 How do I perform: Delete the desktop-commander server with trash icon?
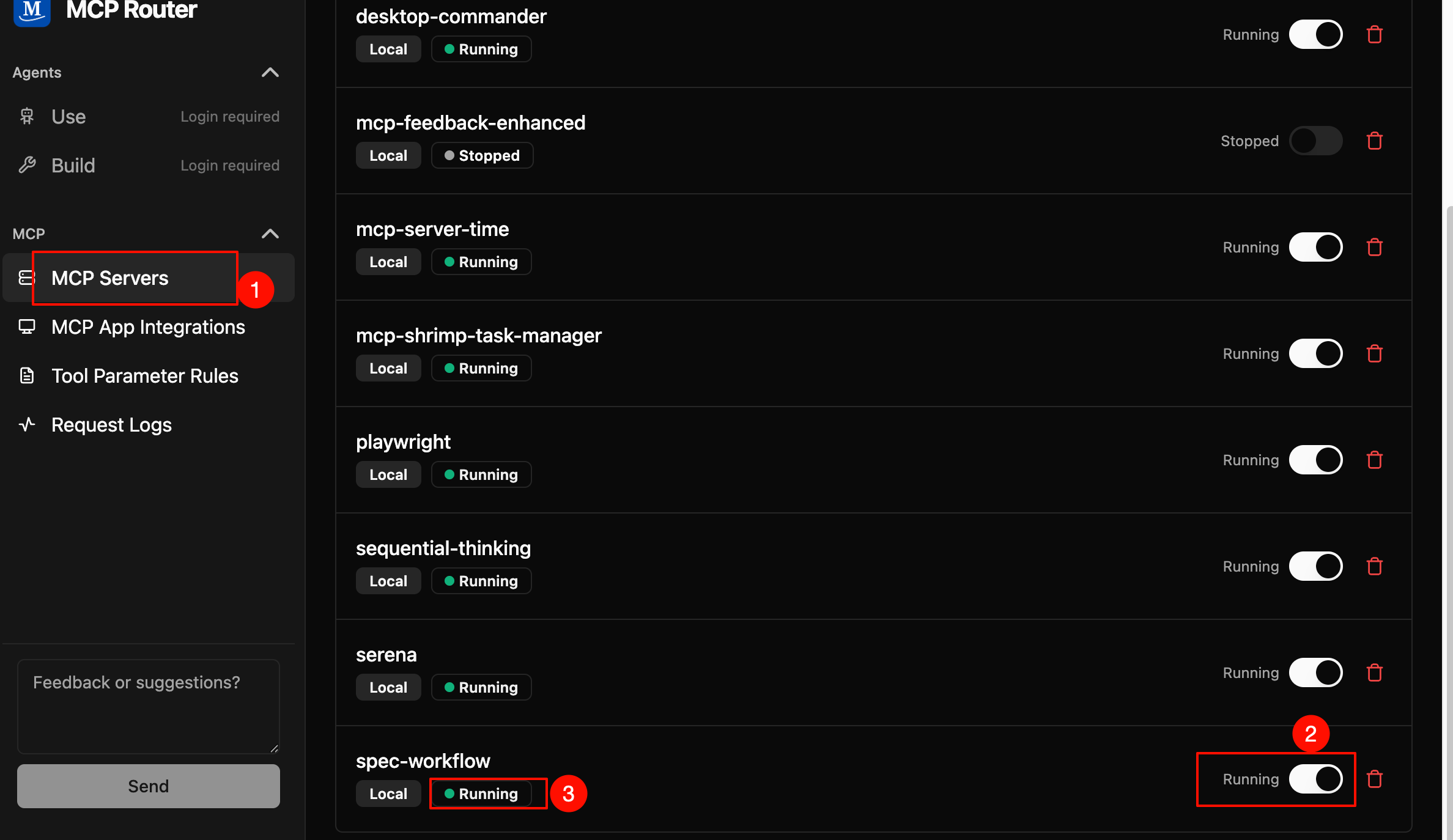1375,34
